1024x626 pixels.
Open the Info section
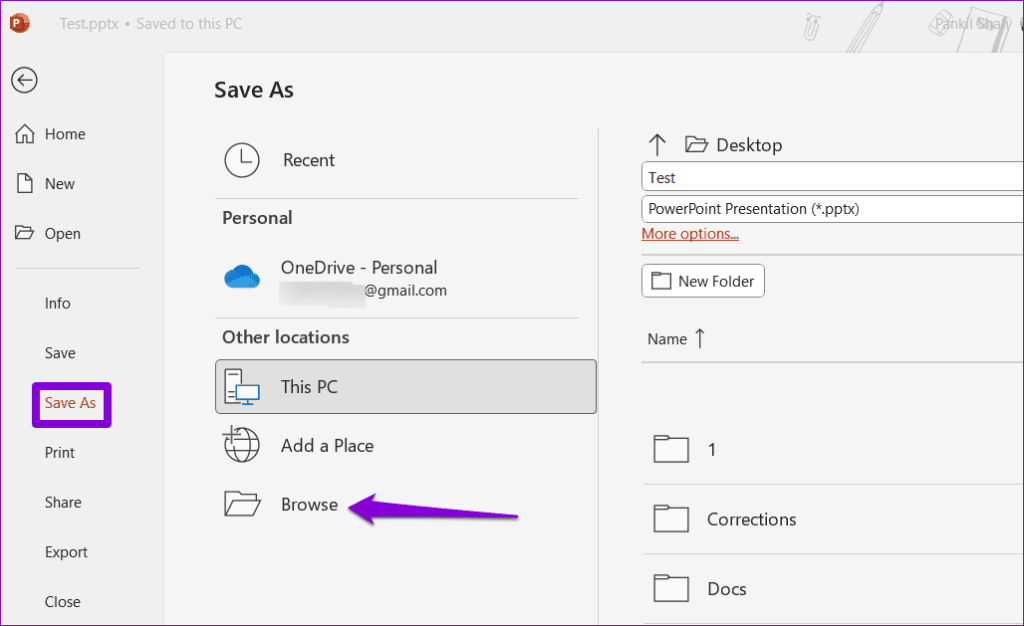57,303
